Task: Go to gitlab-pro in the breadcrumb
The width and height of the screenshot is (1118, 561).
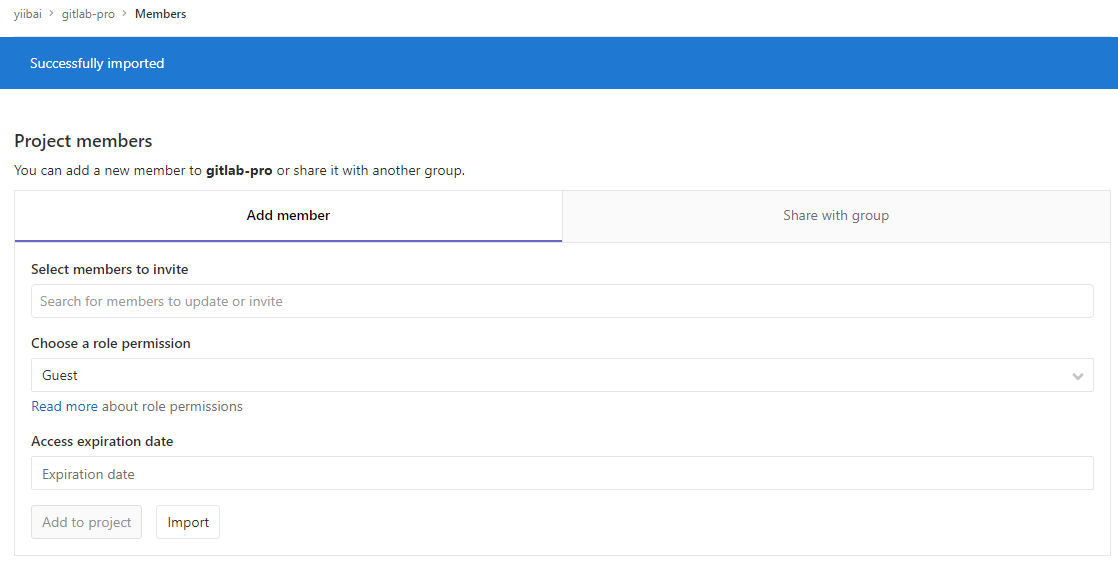Action: coord(88,14)
